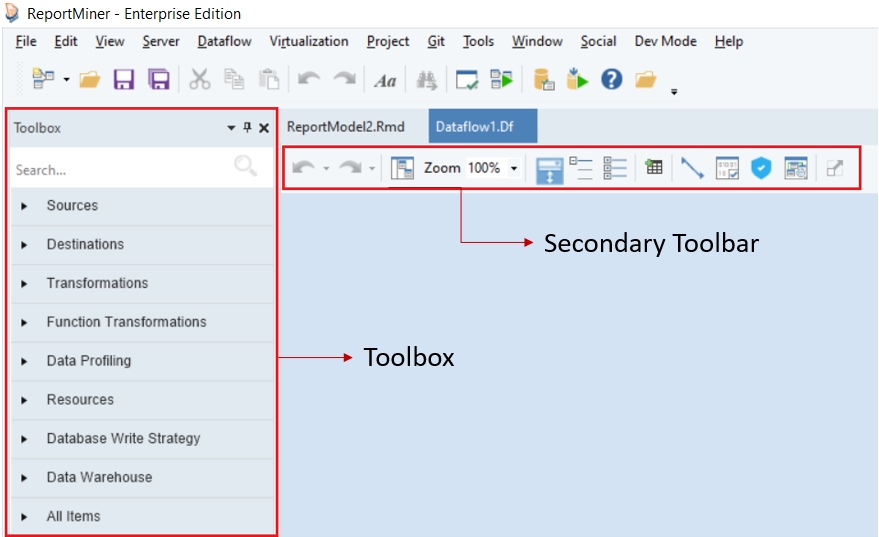The width and height of the screenshot is (879, 537).
Task: Click the green table grid icon
Action: [x=654, y=168]
